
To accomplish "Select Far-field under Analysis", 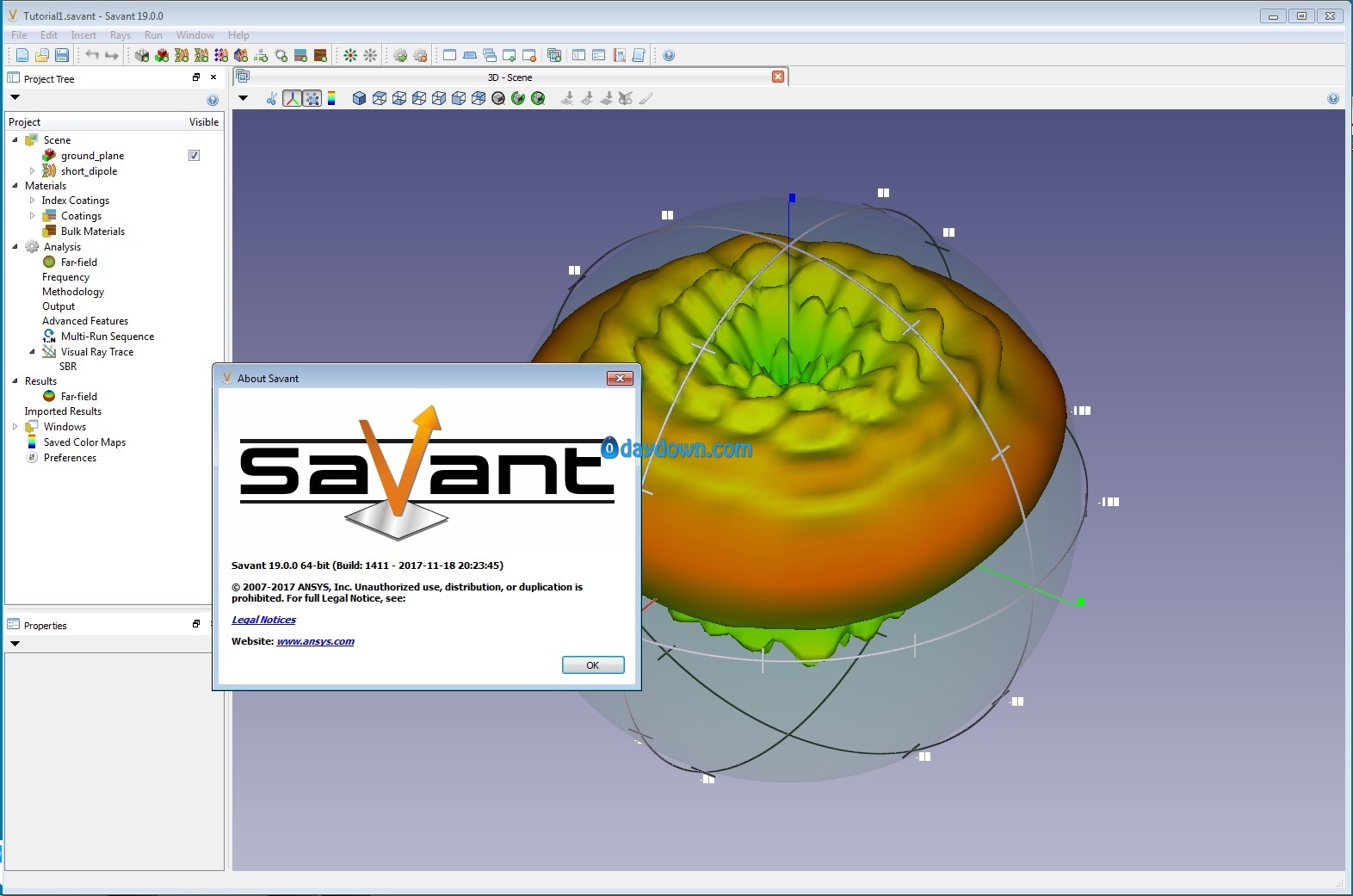I will [x=79, y=263].
